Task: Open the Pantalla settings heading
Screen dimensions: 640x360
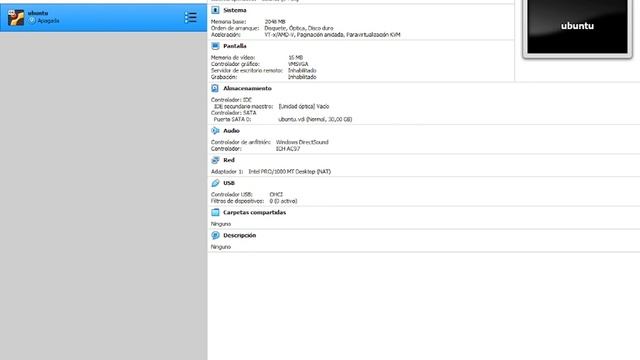Action: (235, 46)
